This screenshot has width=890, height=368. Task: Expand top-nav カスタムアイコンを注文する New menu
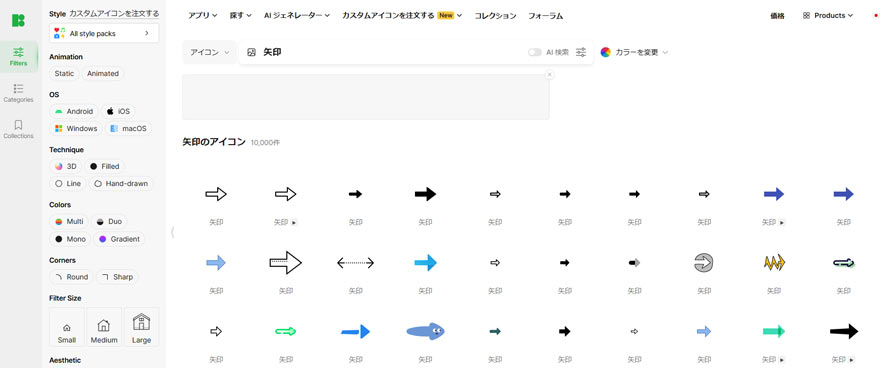point(402,16)
